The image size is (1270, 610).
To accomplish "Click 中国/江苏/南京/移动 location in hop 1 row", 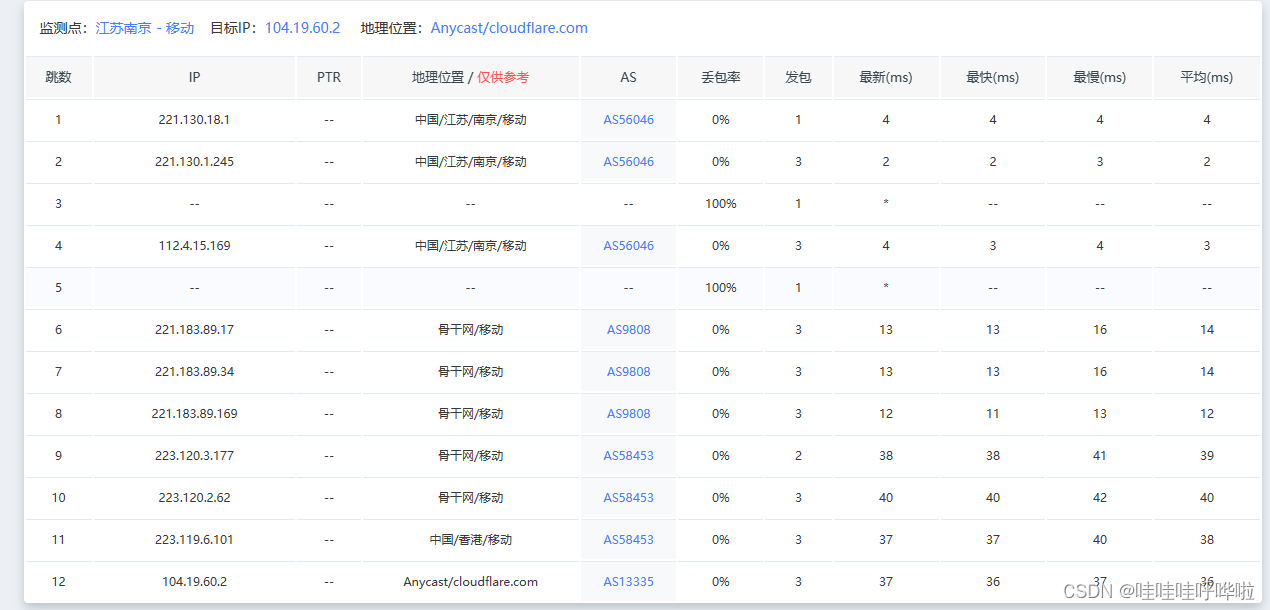I will coord(471,120).
